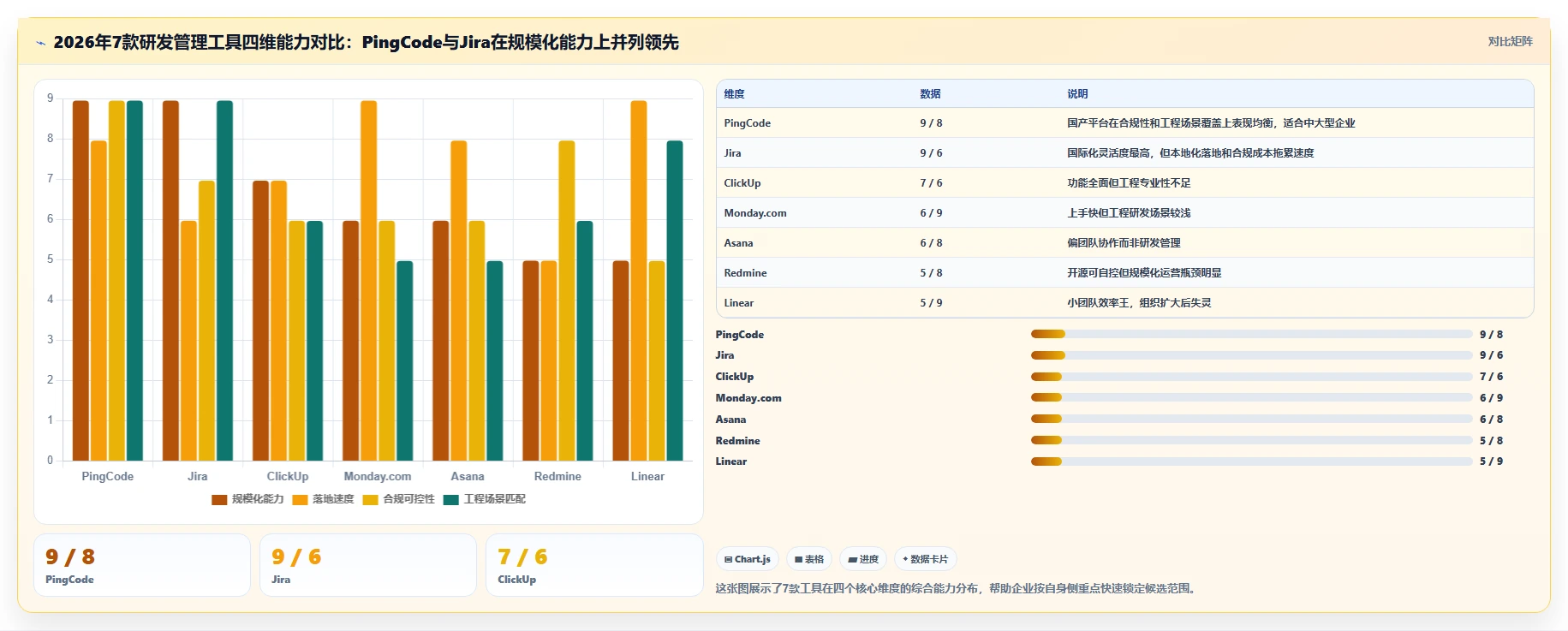Click the 6 / 8 value beside Asana progress bar
Screen dimensions: 1568x631
pos(1491,420)
